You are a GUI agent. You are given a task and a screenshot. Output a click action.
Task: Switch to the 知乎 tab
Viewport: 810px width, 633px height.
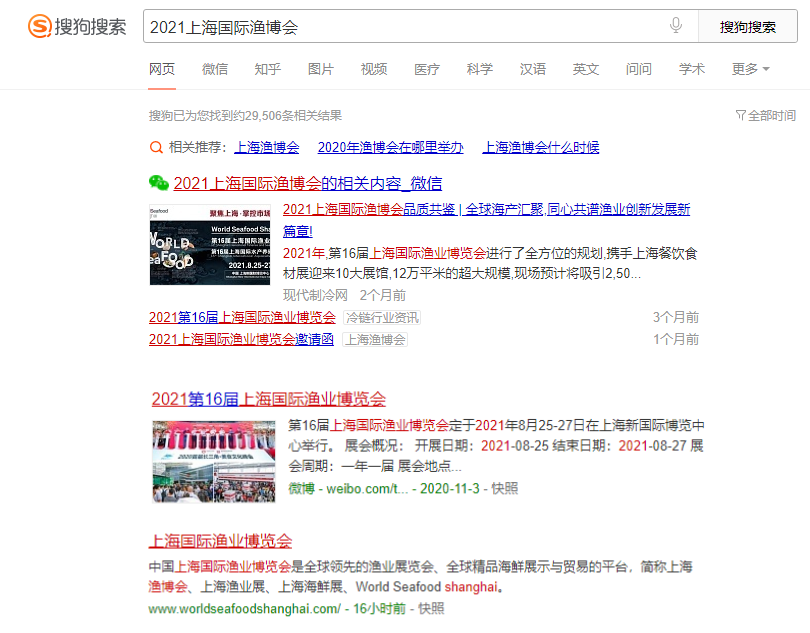pos(266,69)
